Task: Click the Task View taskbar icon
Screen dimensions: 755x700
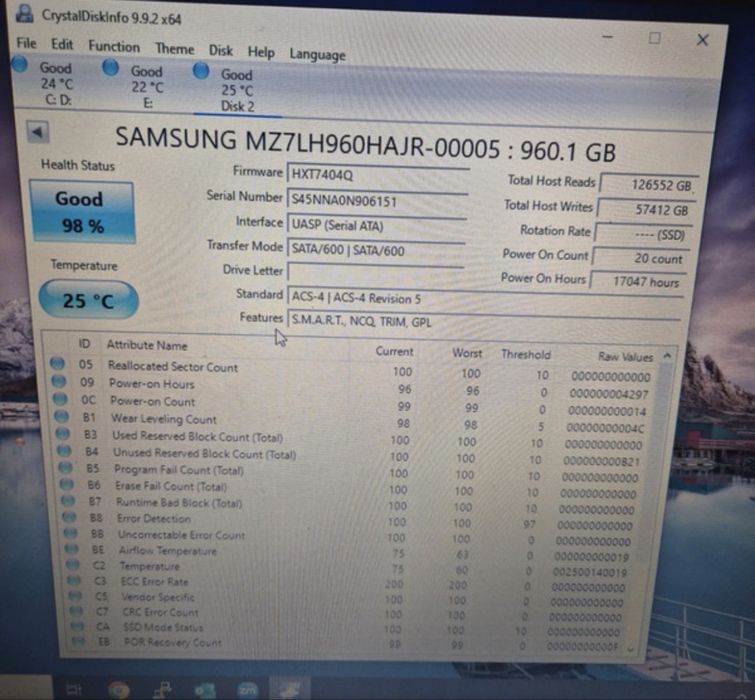Action: (74, 689)
